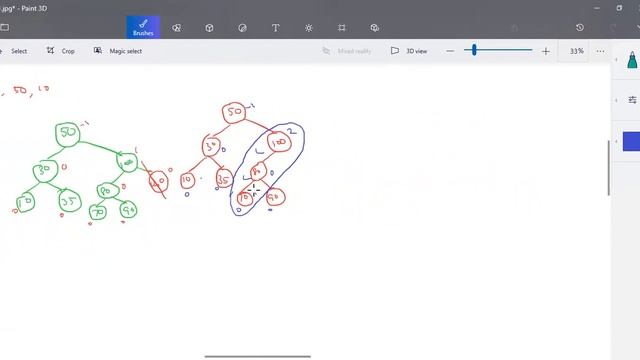This screenshot has width=640, height=360.
Task: Zoom out with the minus button
Action: pos(450,51)
